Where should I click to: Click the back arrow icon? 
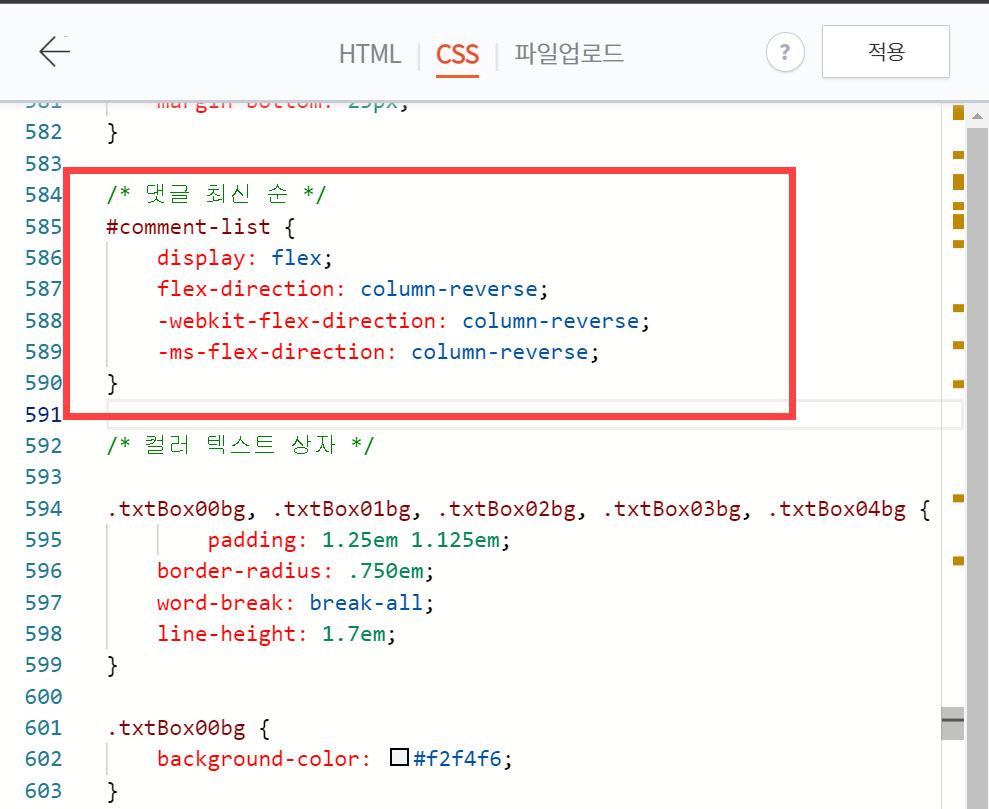tap(55, 51)
